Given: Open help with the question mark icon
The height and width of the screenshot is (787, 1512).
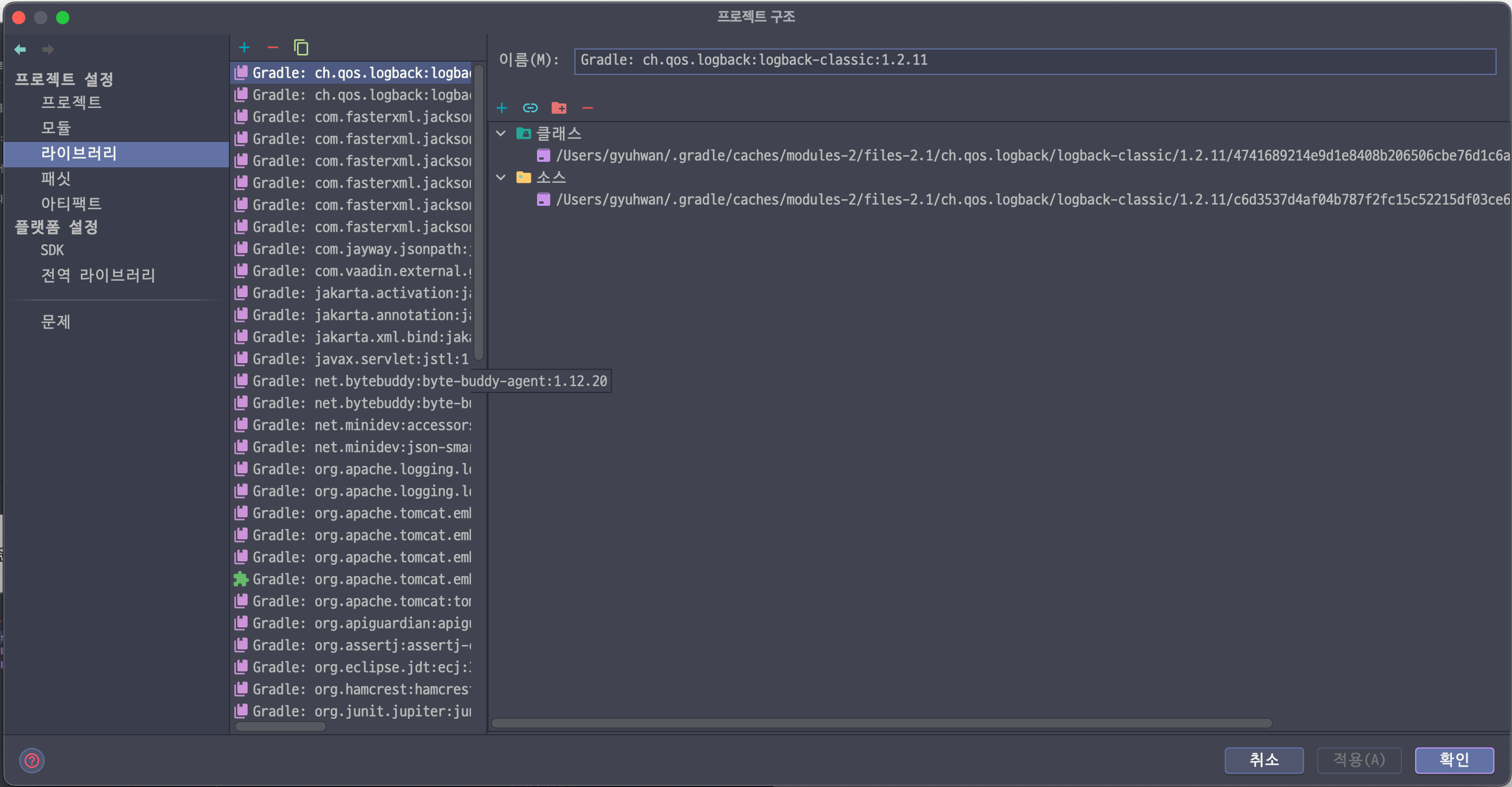Looking at the screenshot, I should coord(32,761).
